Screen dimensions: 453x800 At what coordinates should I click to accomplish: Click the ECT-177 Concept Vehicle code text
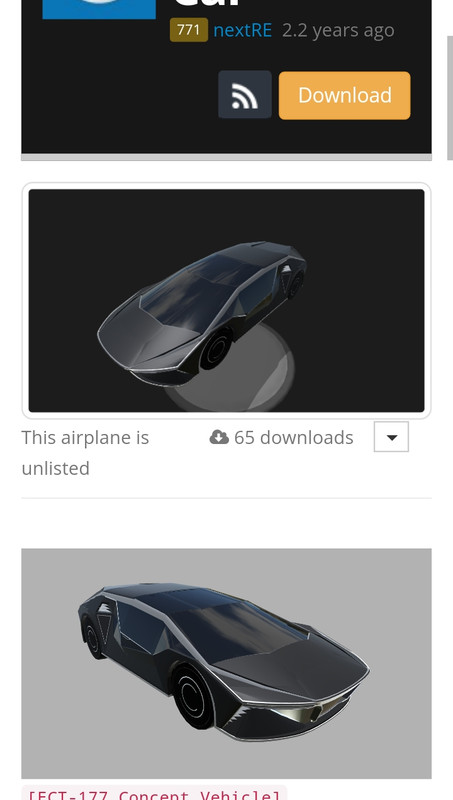click(154, 794)
